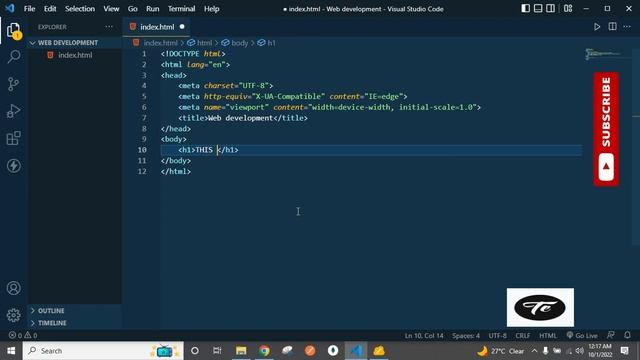Open the weather 27°C Clear widget

coord(500,351)
